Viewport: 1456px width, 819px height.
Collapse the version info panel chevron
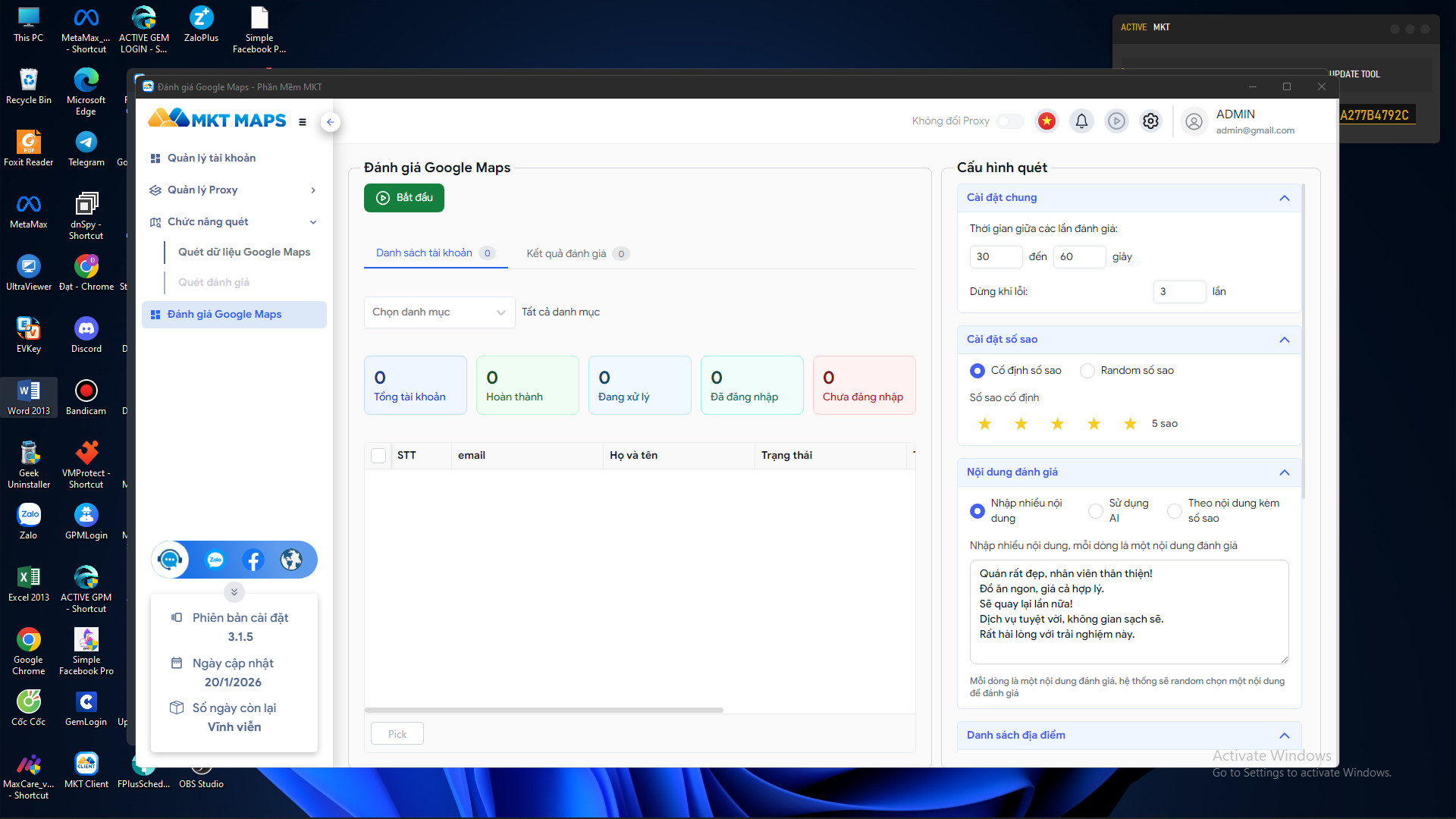pyautogui.click(x=234, y=592)
